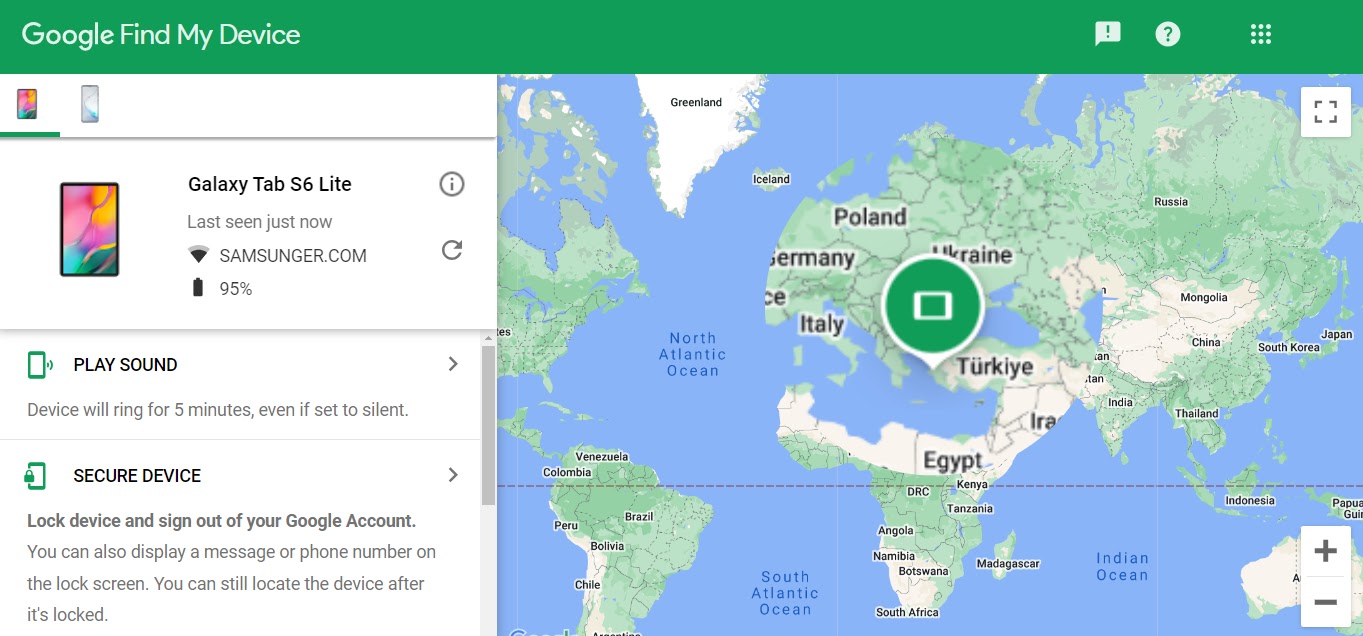Expand the Secure Device chevron
The height and width of the screenshot is (636, 1363).
pyautogui.click(x=453, y=475)
